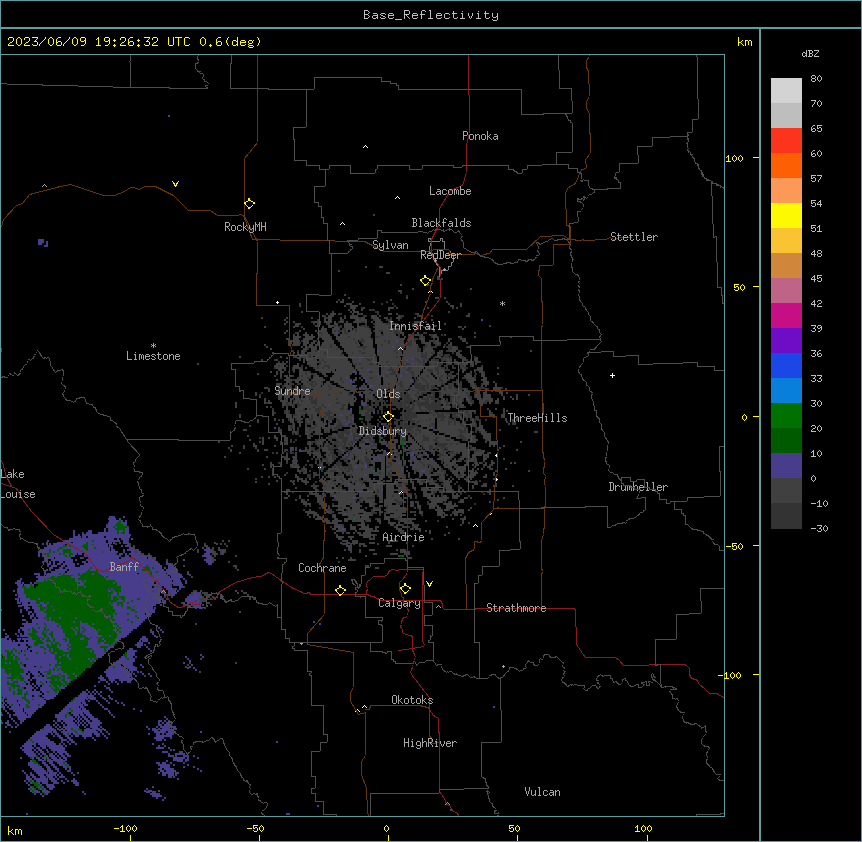Image resolution: width=862 pixels, height=842 pixels.
Task: Click the Innisfail label
Action: pyautogui.click(x=415, y=326)
